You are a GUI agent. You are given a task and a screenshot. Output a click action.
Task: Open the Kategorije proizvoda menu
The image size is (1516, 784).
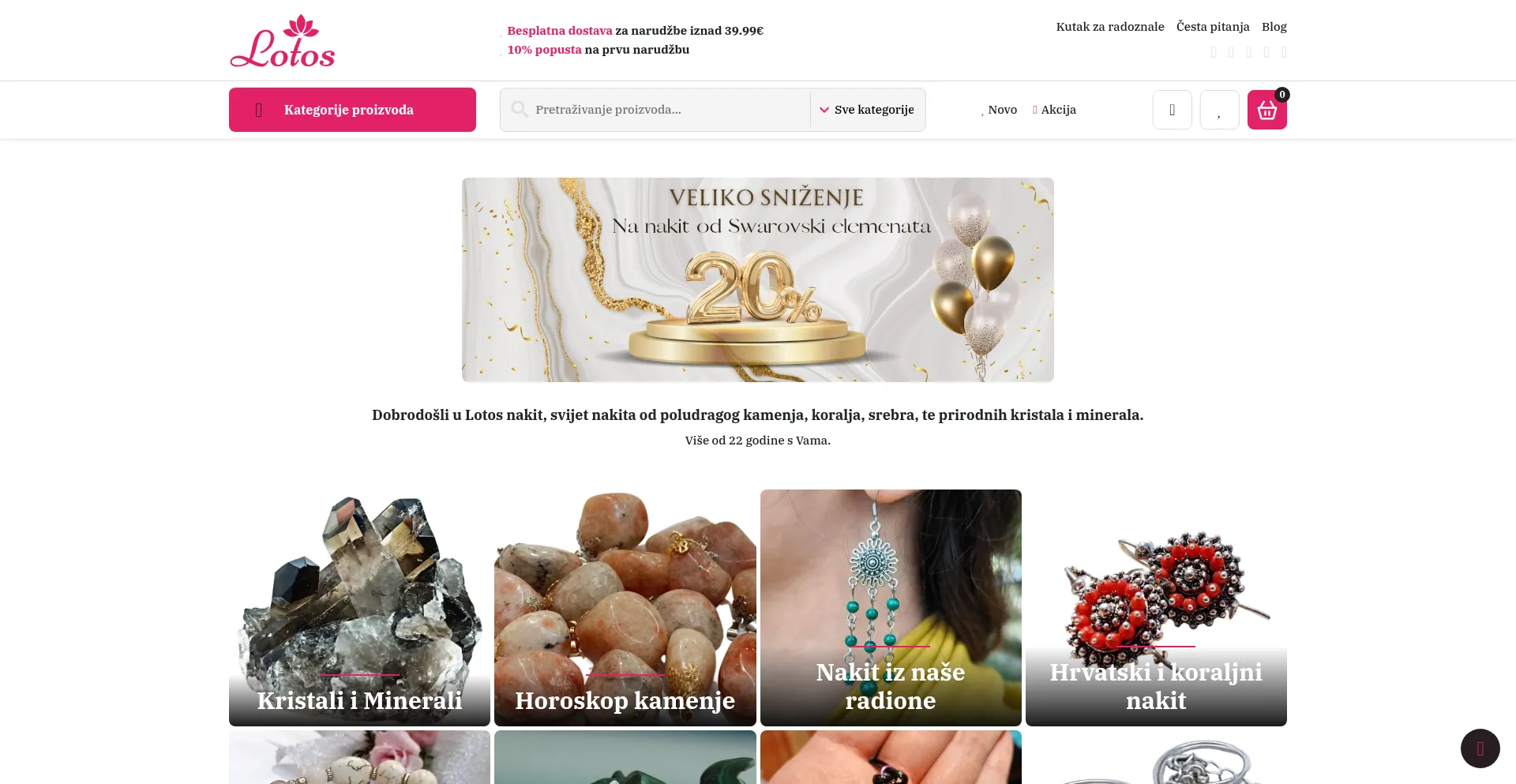352,110
